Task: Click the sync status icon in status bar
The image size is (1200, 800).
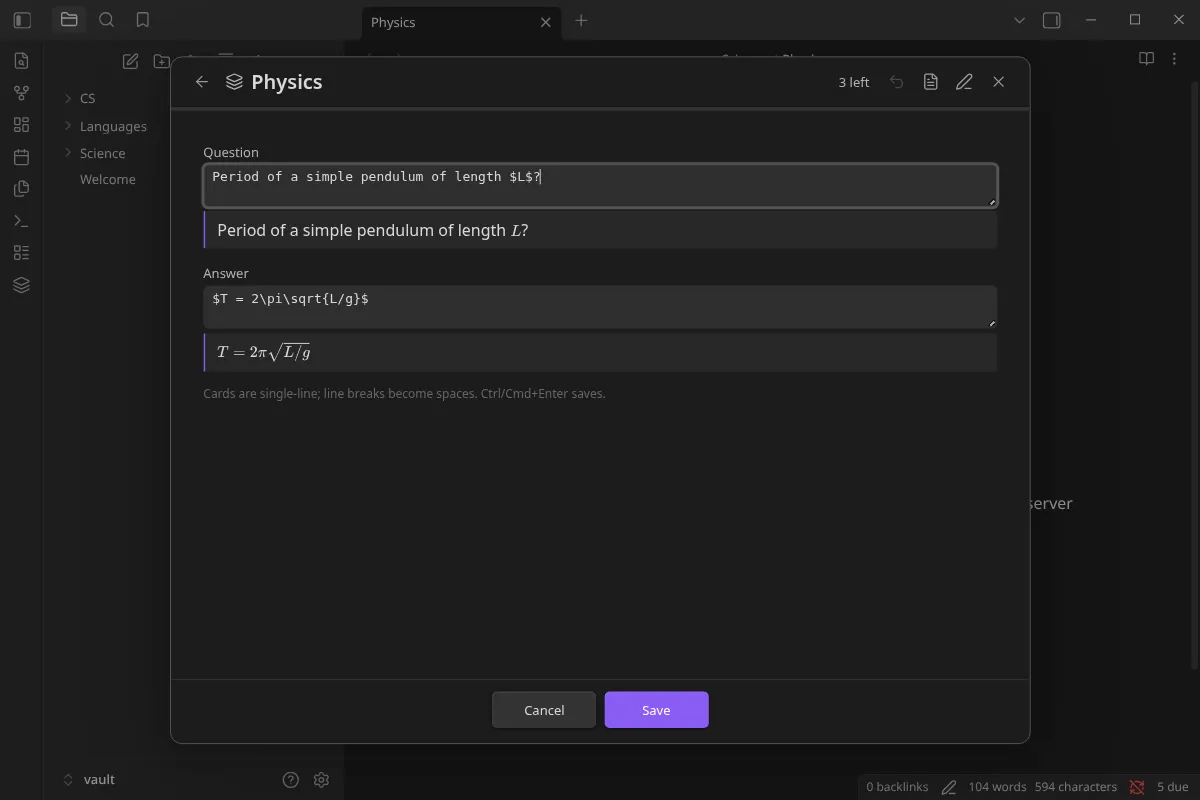Action: [x=1137, y=787]
